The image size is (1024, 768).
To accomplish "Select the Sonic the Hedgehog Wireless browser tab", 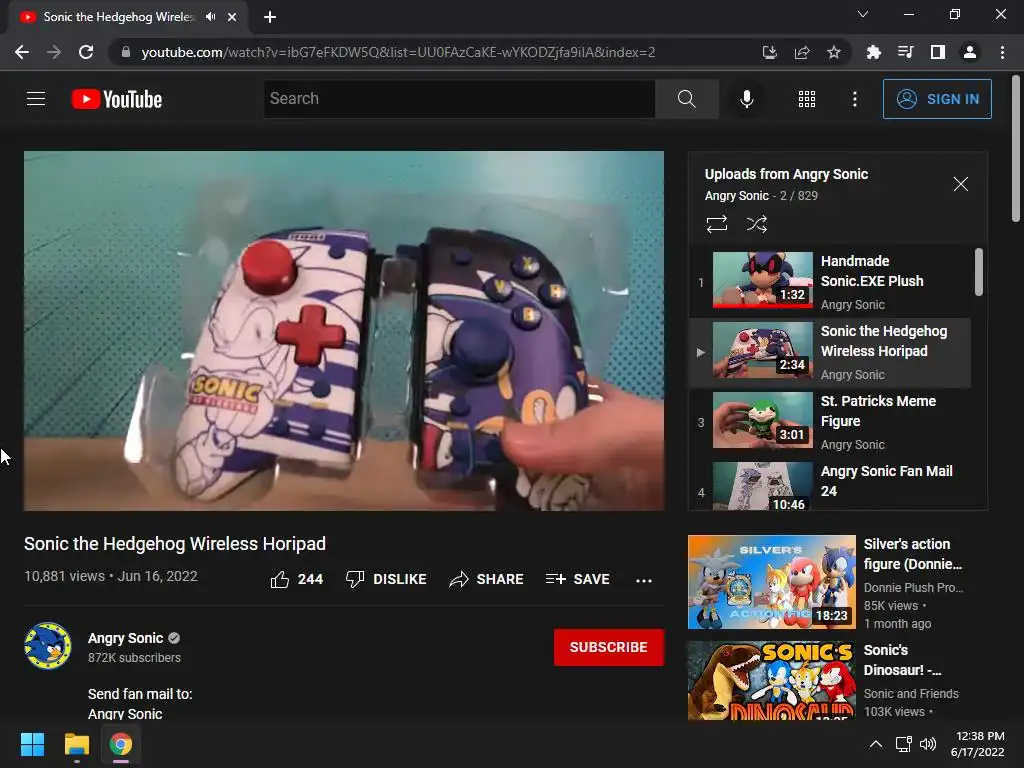I will click(x=127, y=17).
